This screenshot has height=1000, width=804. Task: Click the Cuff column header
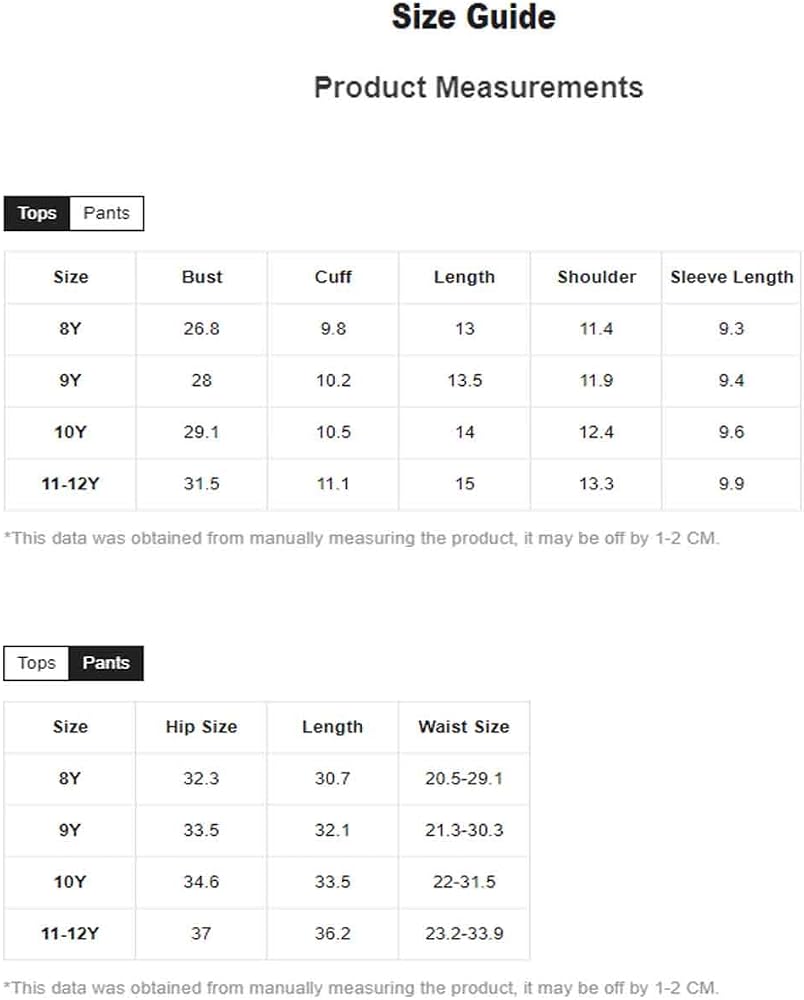click(333, 277)
